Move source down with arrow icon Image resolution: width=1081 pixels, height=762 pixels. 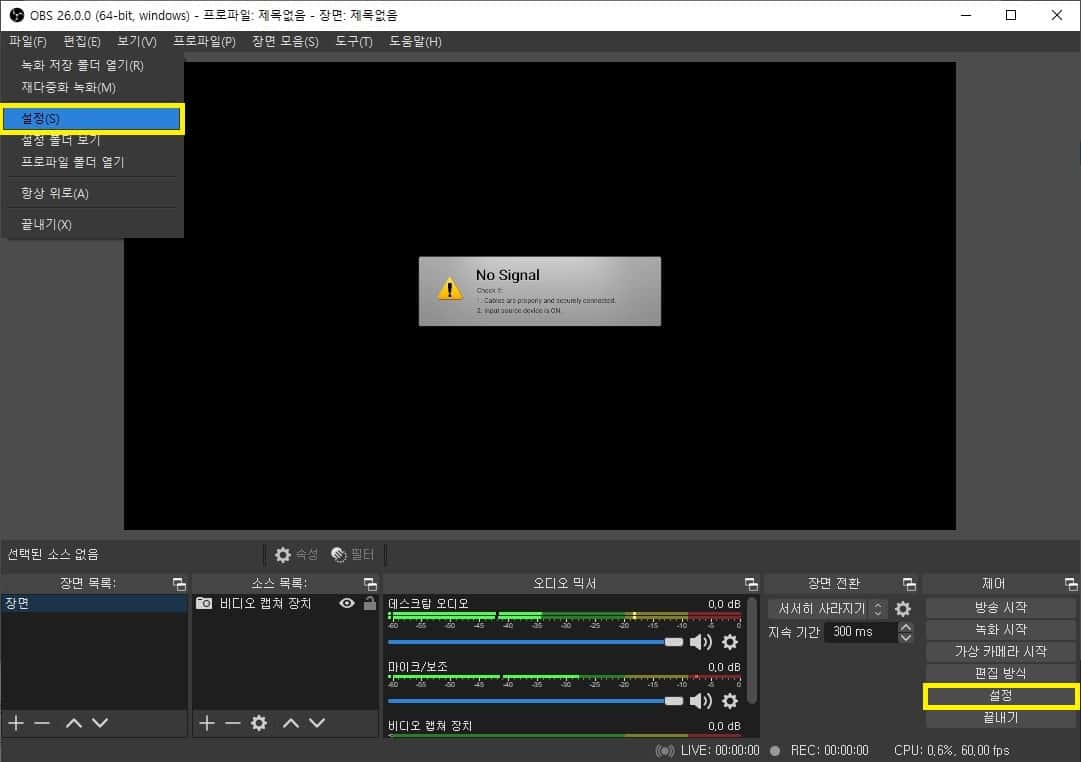pos(317,723)
